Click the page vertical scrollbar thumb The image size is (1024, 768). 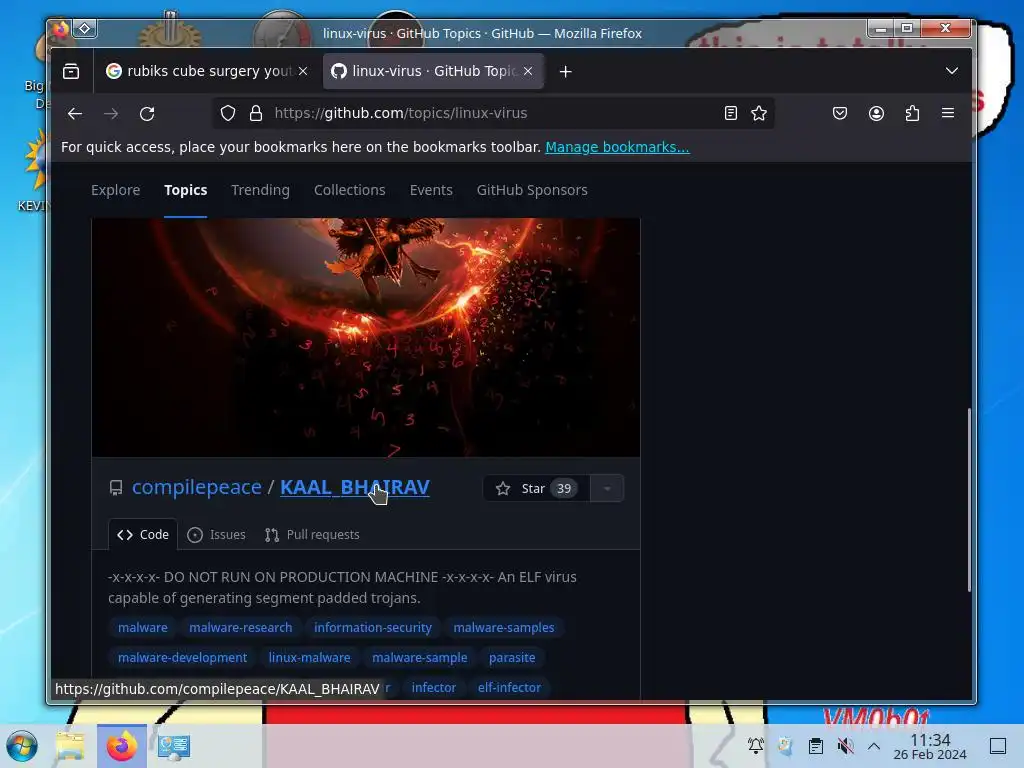point(969,500)
